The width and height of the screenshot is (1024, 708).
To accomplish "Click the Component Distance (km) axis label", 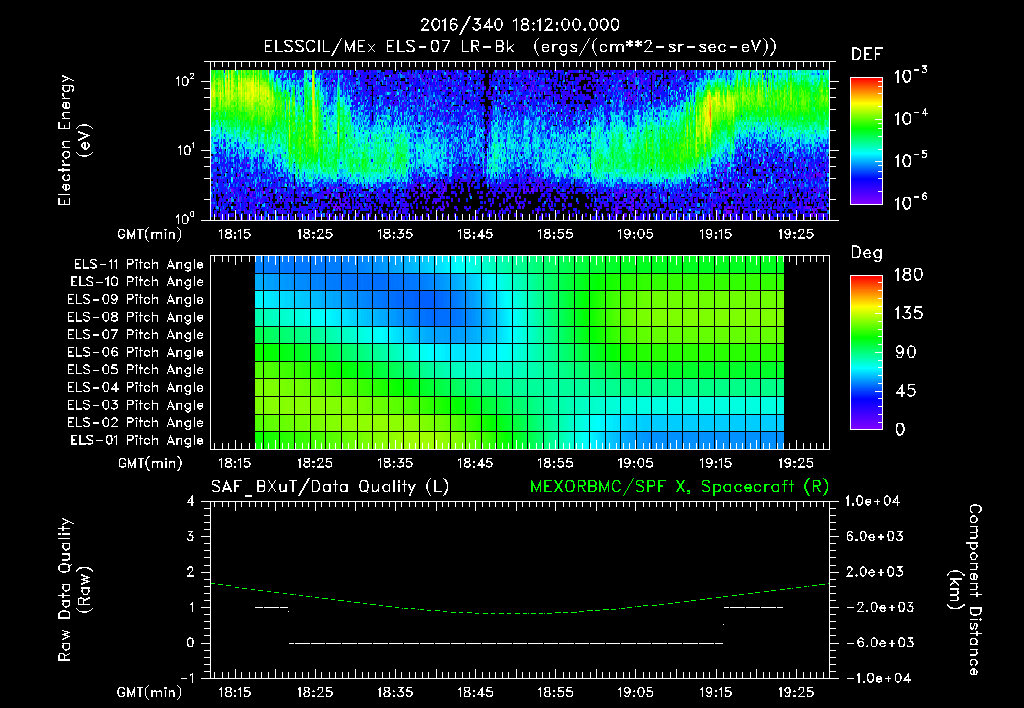I will pyautogui.click(x=964, y=590).
